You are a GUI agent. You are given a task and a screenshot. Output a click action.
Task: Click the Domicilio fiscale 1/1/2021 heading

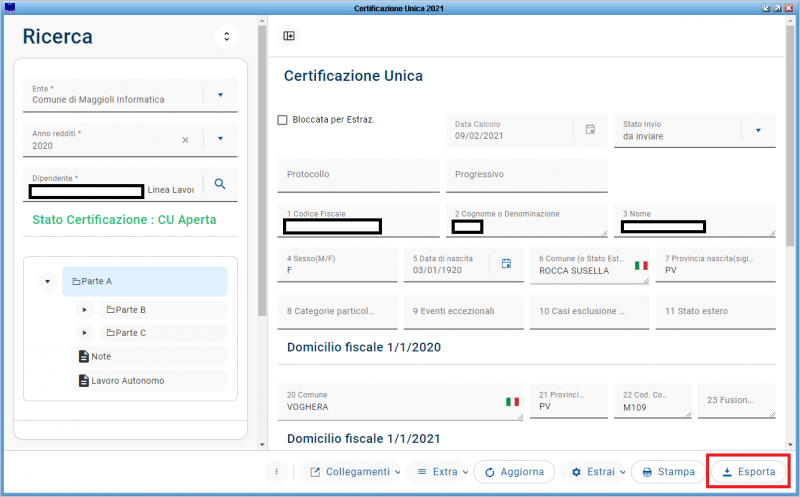coord(364,438)
